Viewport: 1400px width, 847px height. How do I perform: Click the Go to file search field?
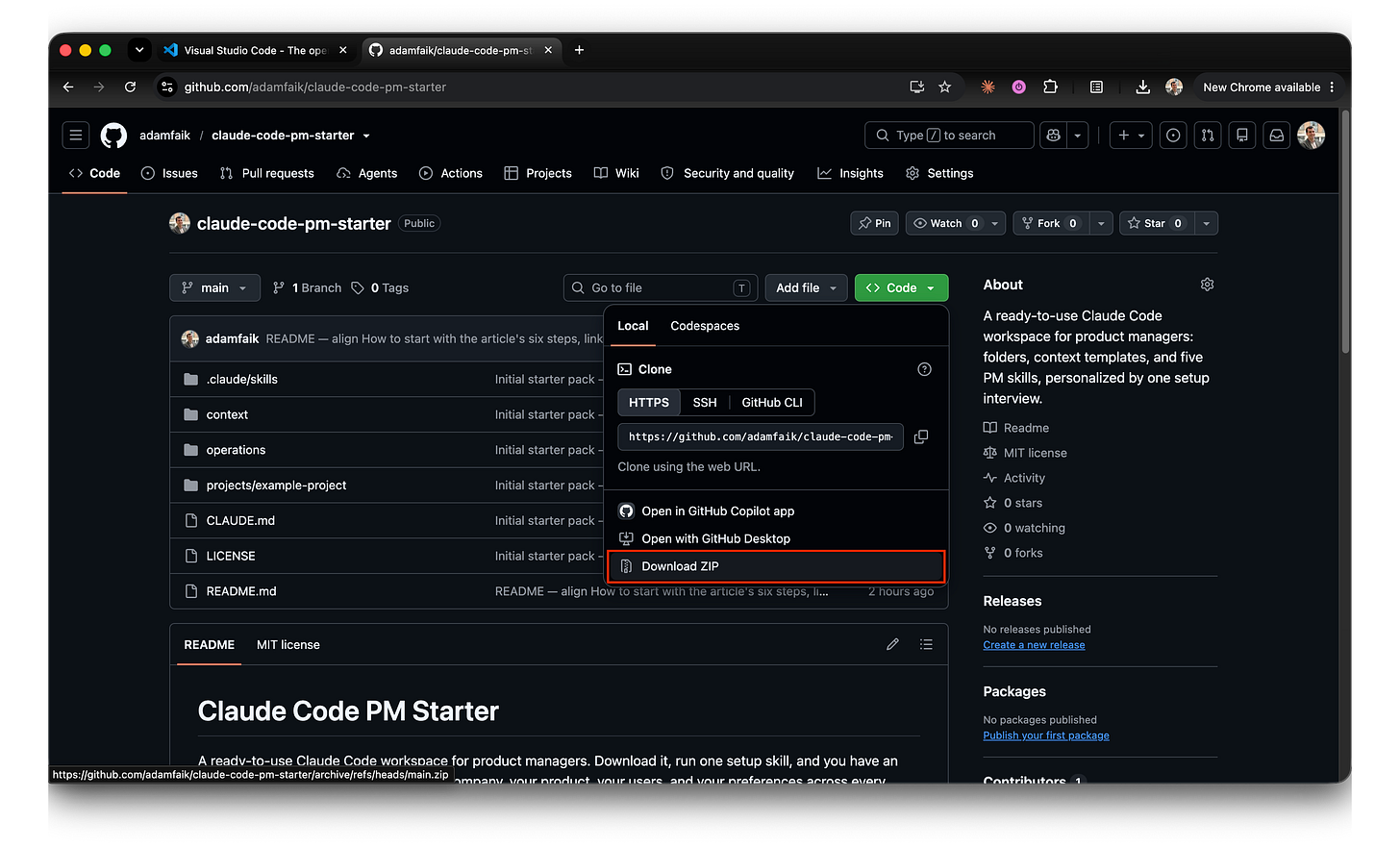[x=661, y=287]
